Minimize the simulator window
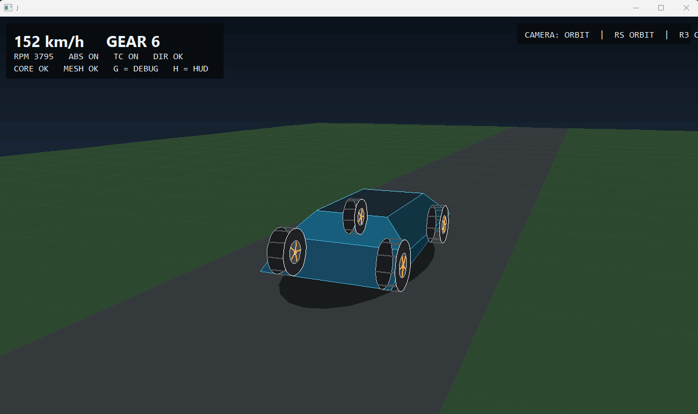 636,8
